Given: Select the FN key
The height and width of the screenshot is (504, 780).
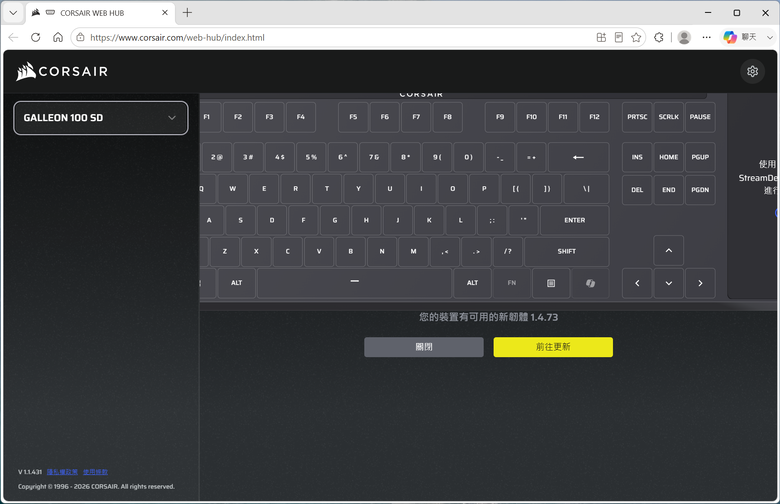Looking at the screenshot, I should point(511,283).
